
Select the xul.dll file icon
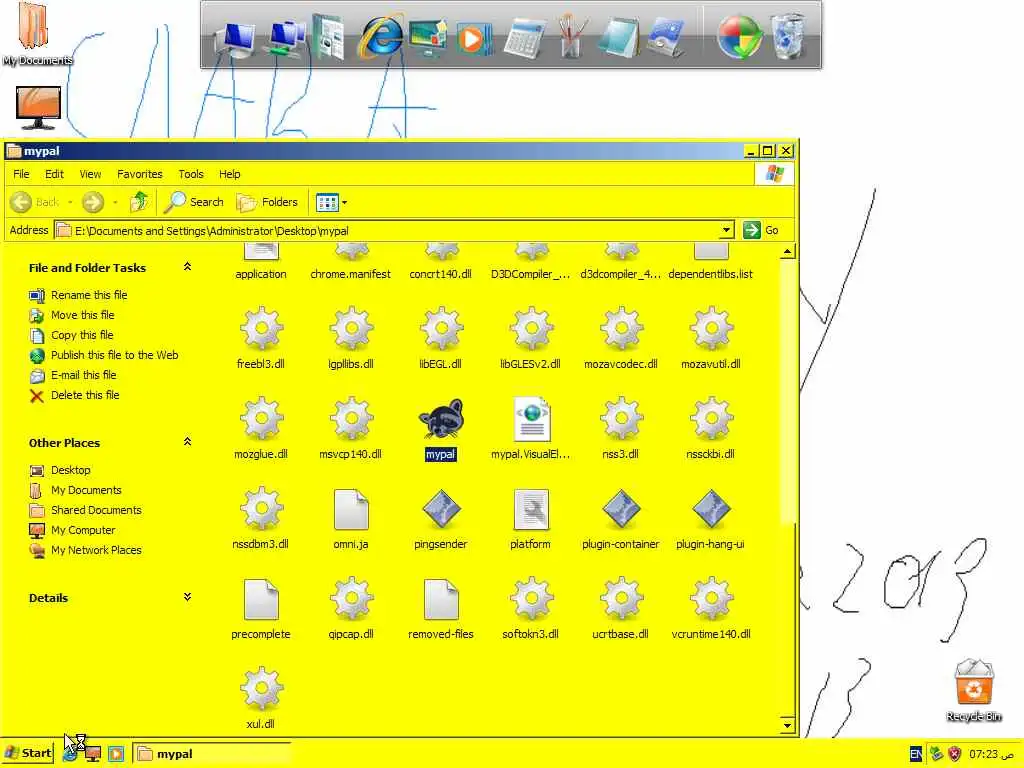coord(261,689)
